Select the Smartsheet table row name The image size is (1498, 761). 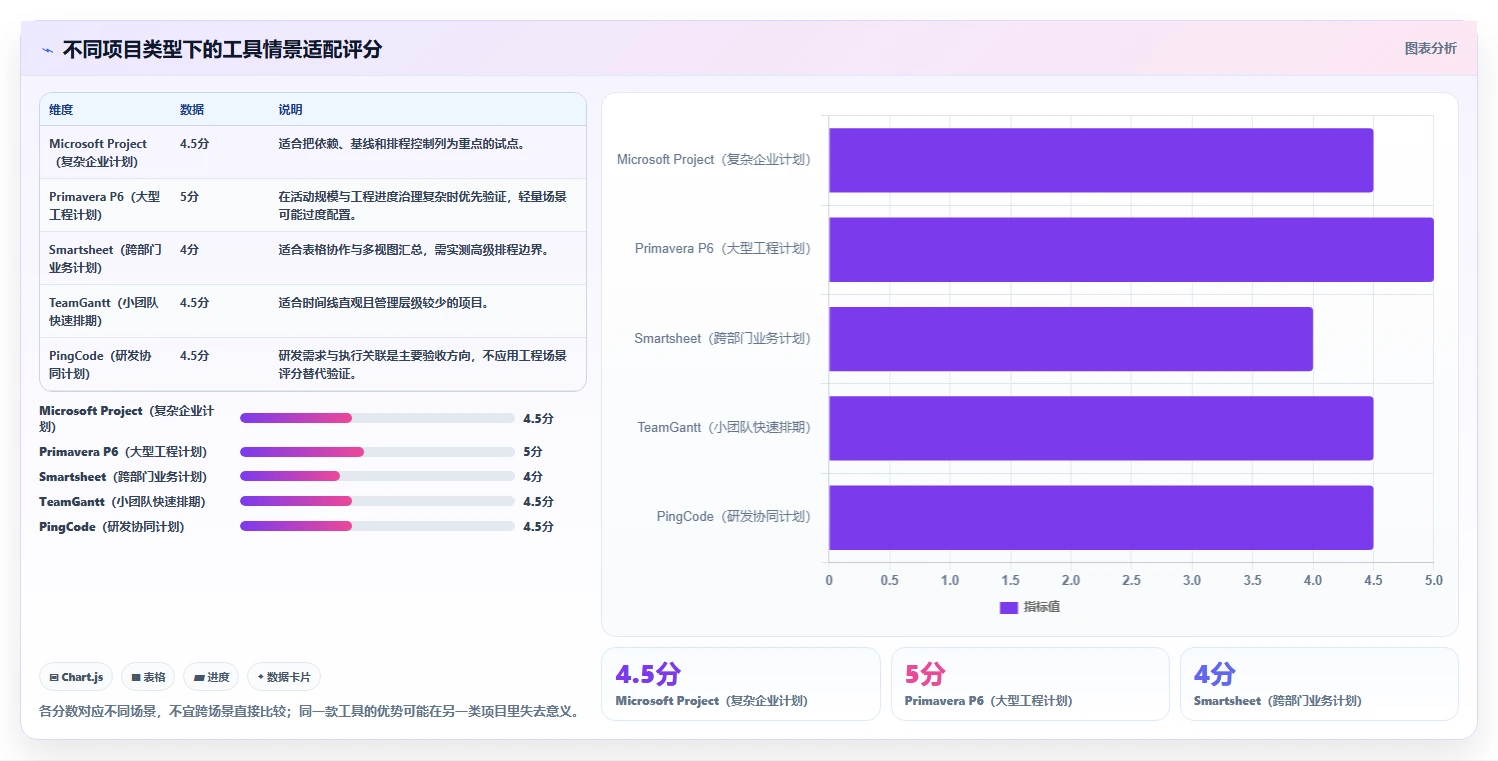[x=105, y=258]
